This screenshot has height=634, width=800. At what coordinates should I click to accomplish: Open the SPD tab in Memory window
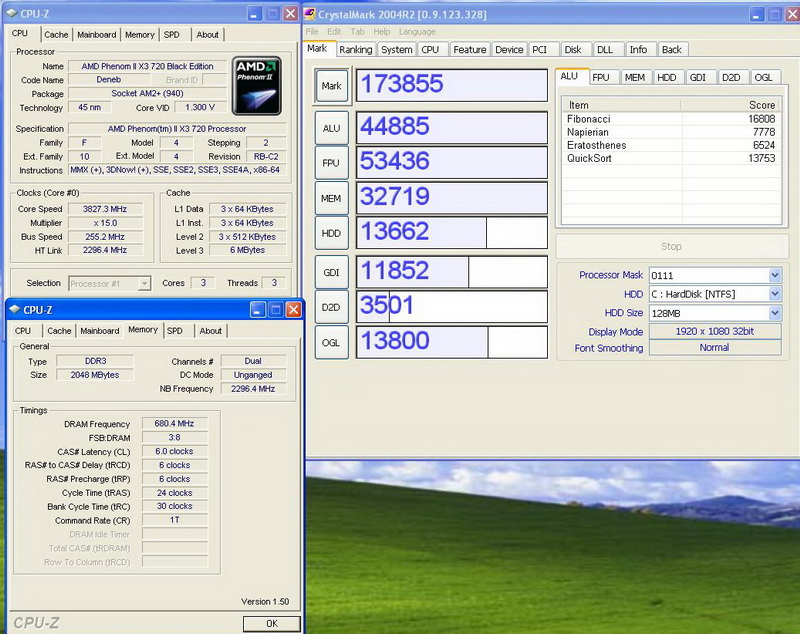[x=175, y=330]
